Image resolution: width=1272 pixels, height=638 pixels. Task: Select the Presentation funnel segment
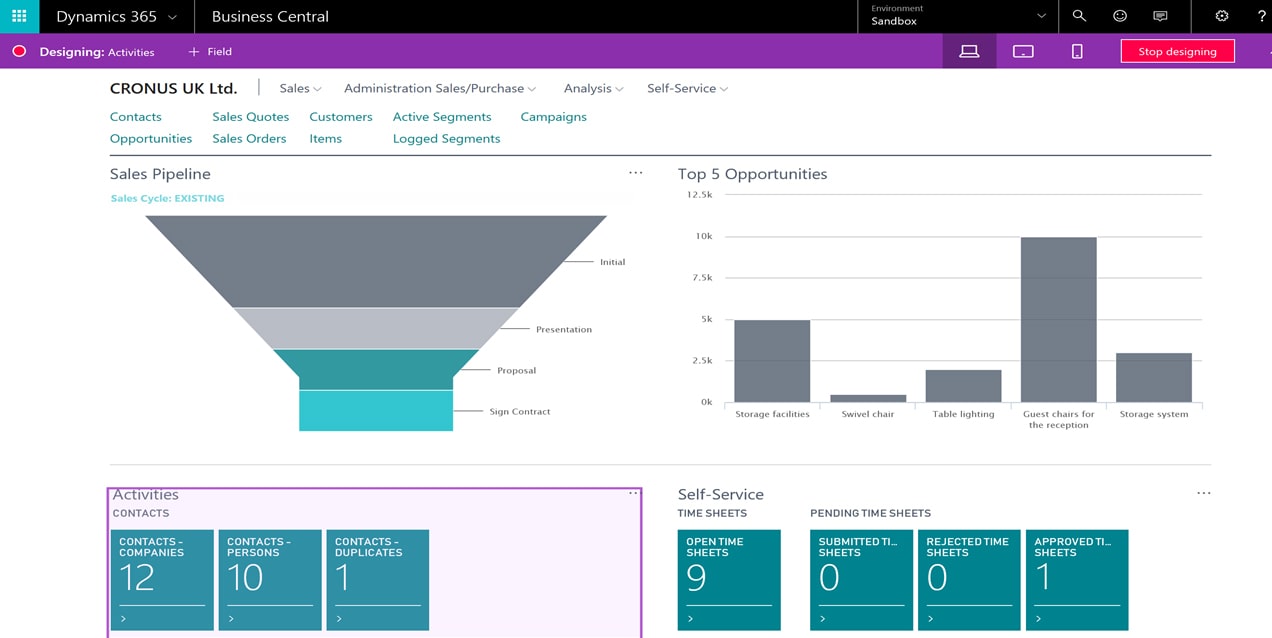[x=376, y=328]
